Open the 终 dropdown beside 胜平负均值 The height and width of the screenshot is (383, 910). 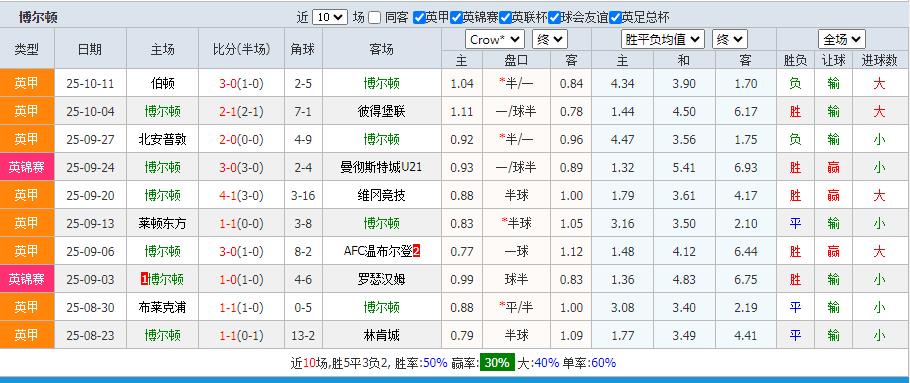(730, 39)
